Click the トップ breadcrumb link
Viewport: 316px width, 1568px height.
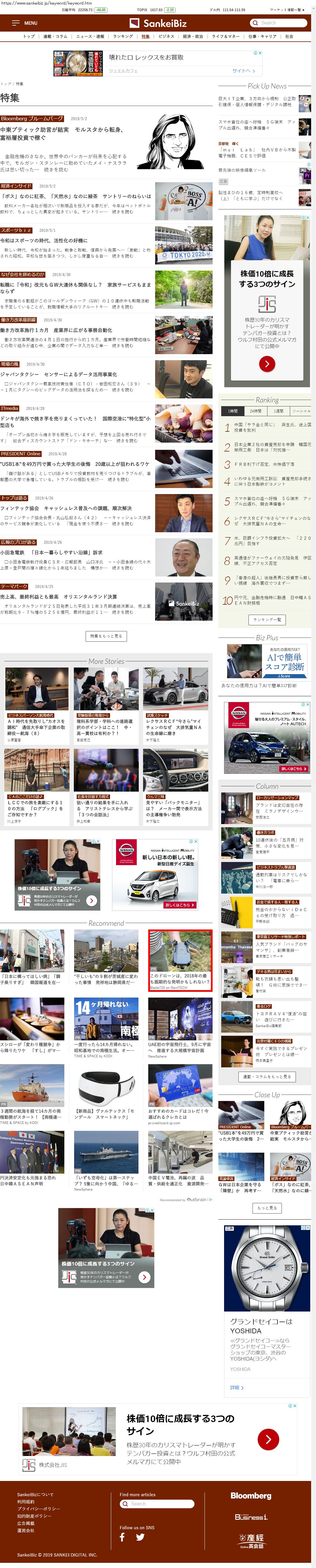click(5, 83)
